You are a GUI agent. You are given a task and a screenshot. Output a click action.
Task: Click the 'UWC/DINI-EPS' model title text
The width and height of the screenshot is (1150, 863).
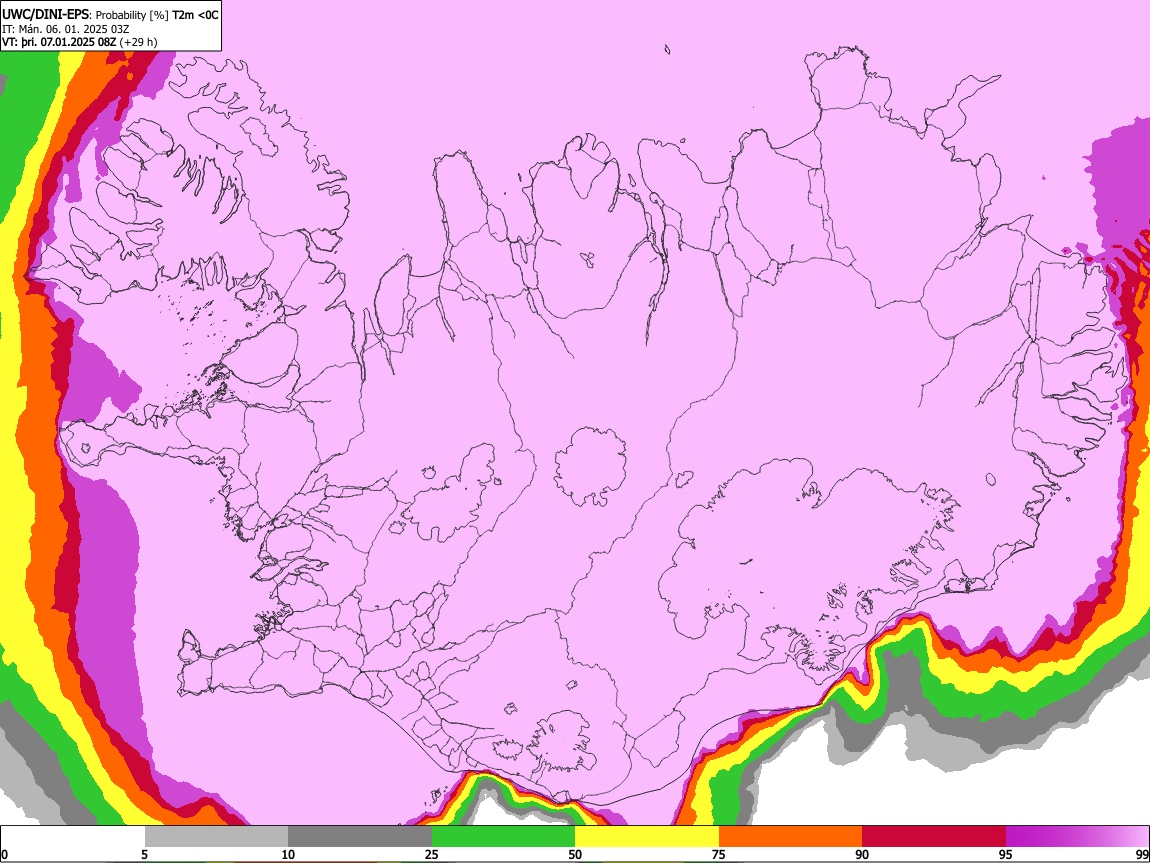46,15
